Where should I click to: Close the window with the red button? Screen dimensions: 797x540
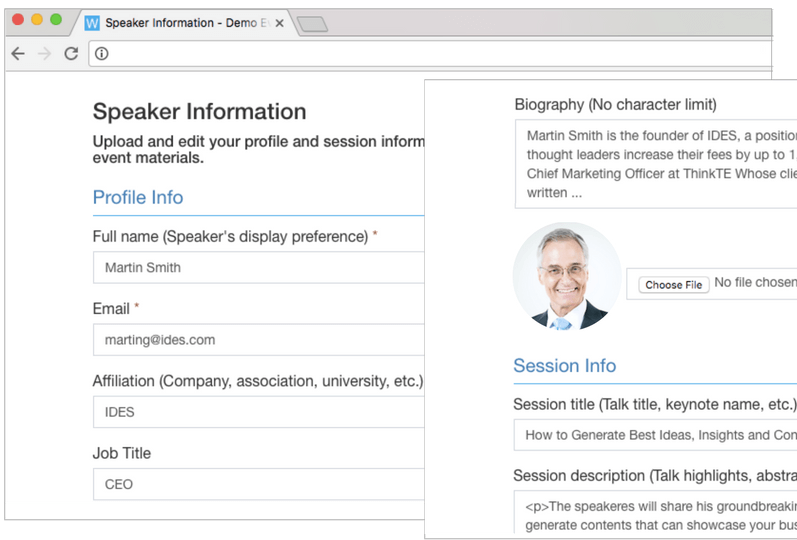click(x=18, y=20)
